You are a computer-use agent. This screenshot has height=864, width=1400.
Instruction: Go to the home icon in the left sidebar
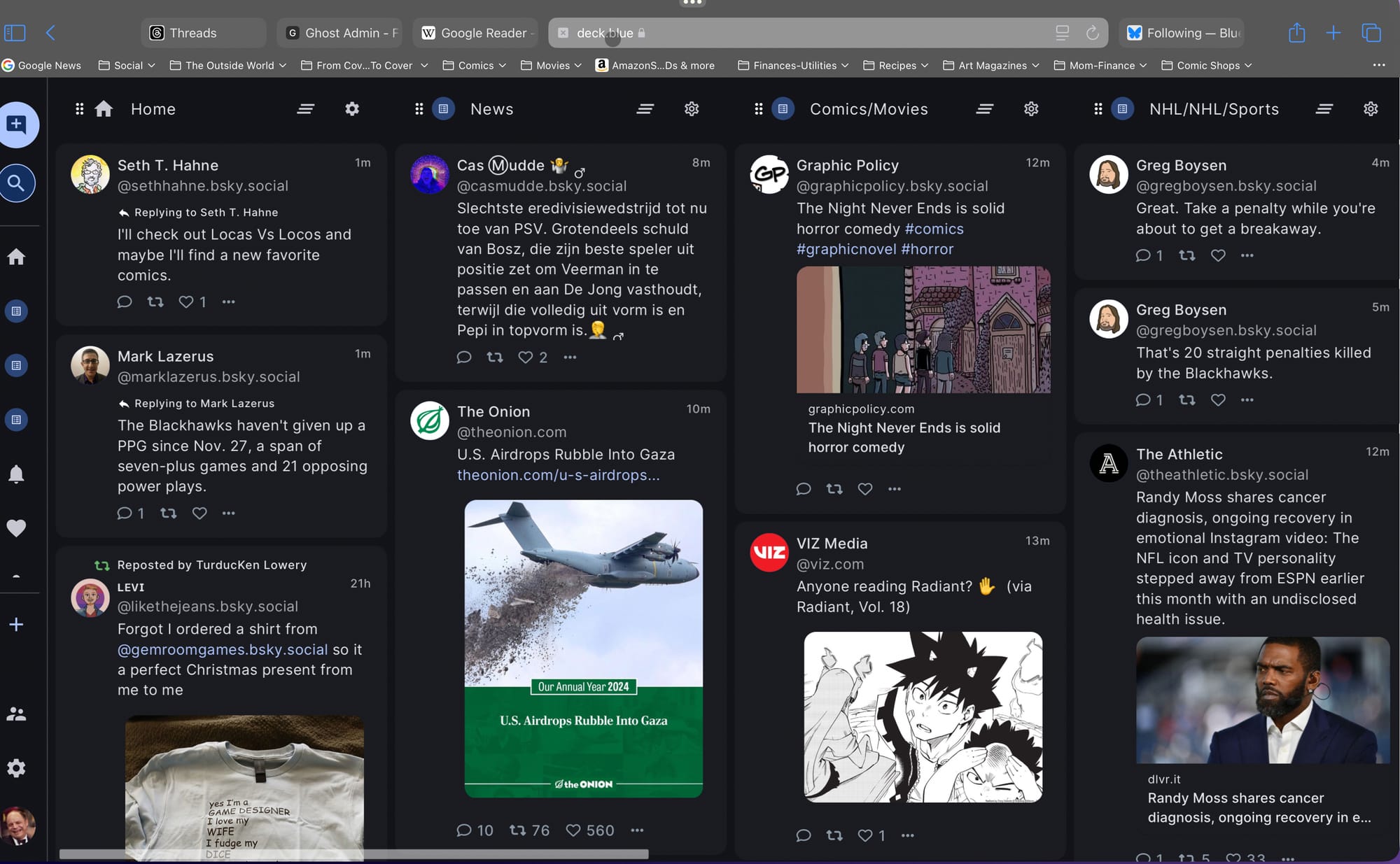pyautogui.click(x=16, y=257)
